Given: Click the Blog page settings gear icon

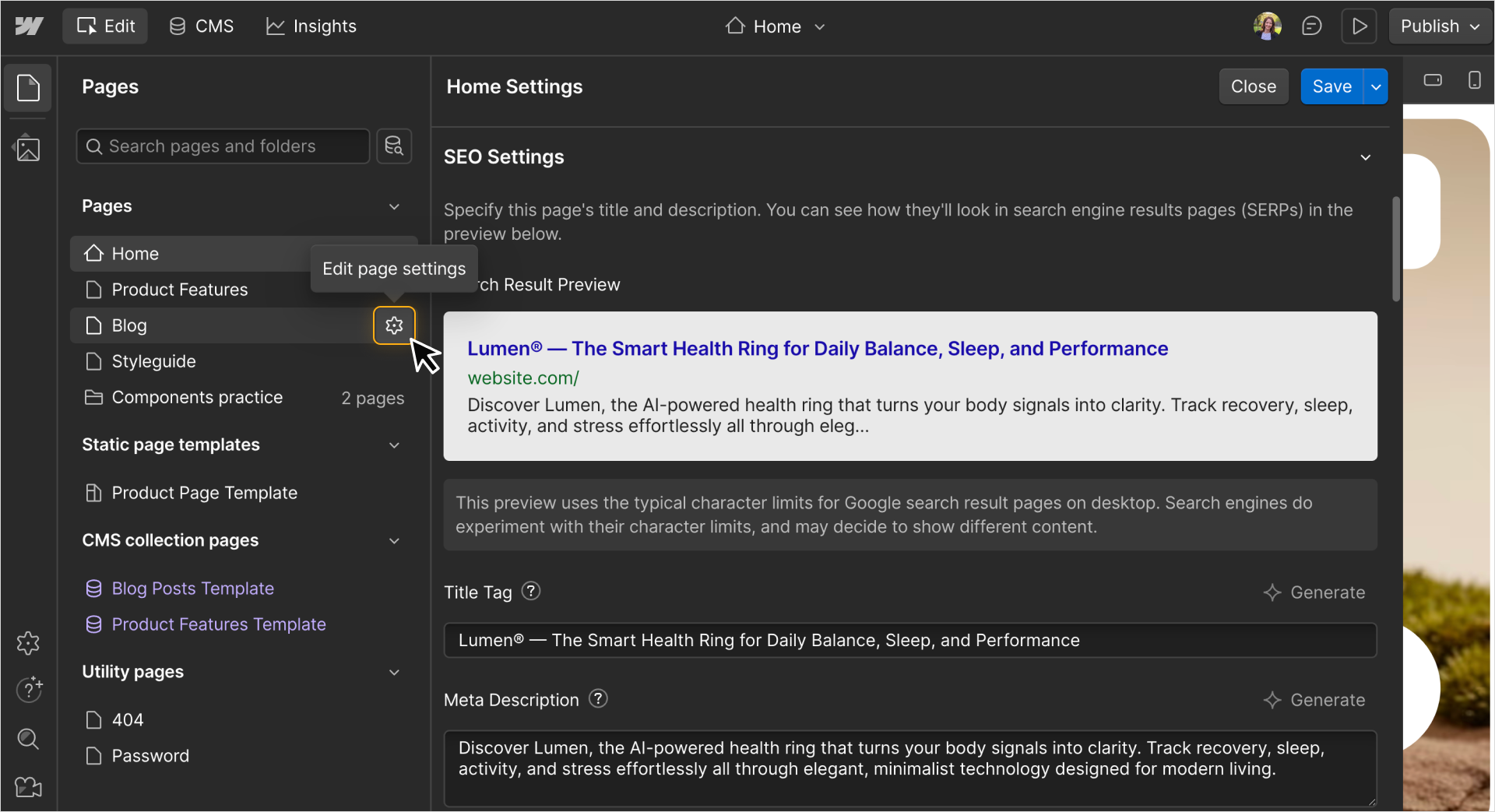Looking at the screenshot, I should coord(394,325).
